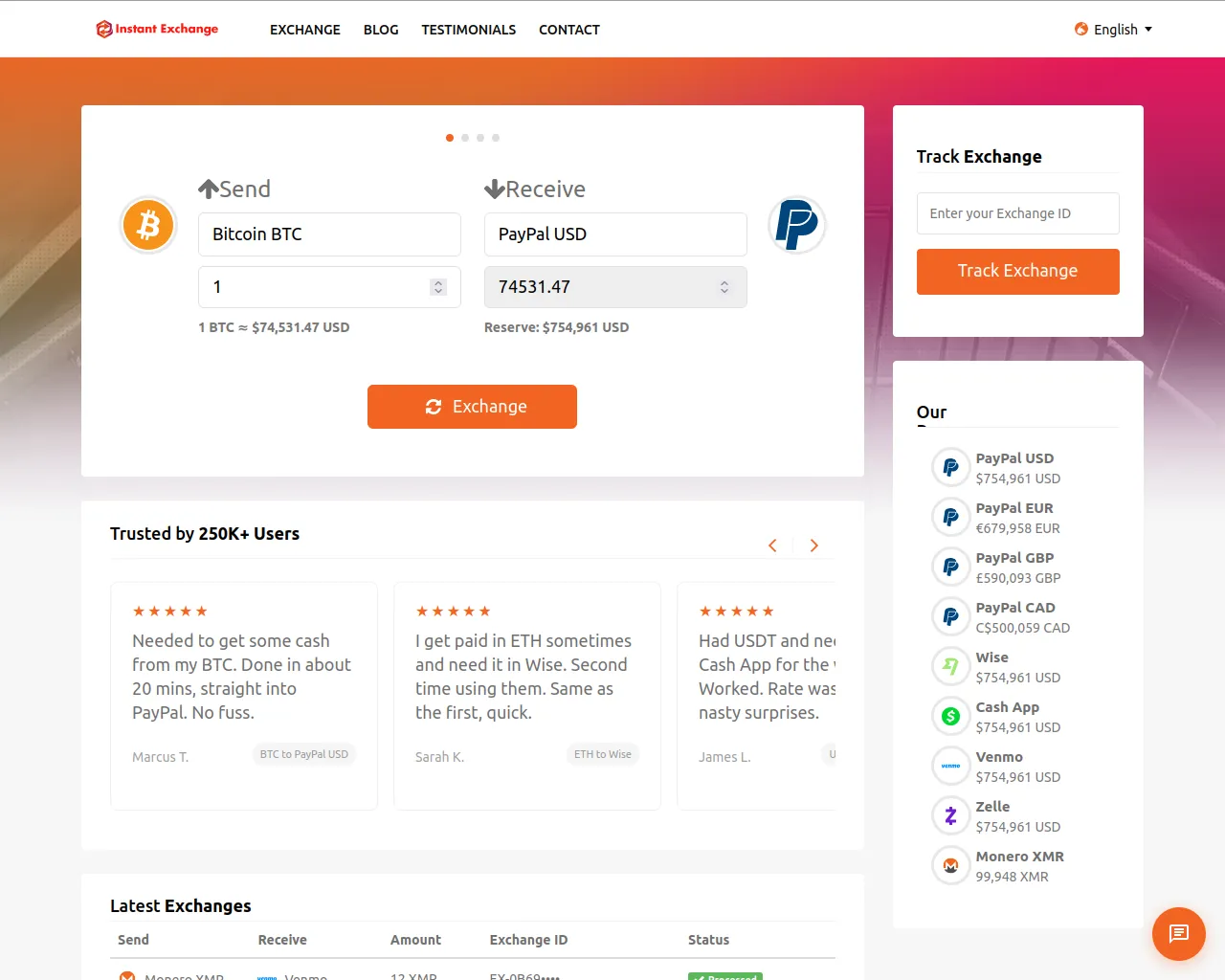Click the PayPal GBP reserve icon

(x=950, y=567)
